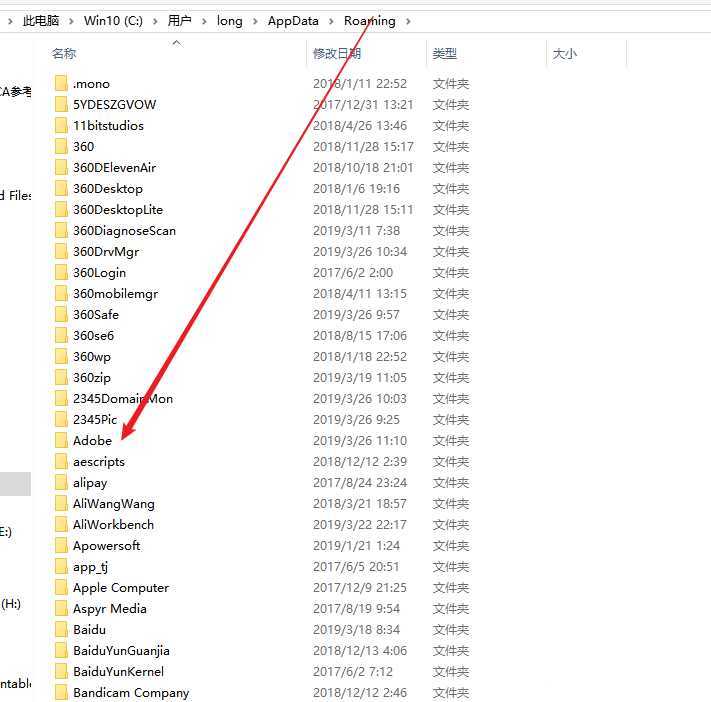
Task: Select the .mono folder icon
Action: pyautogui.click(x=60, y=83)
